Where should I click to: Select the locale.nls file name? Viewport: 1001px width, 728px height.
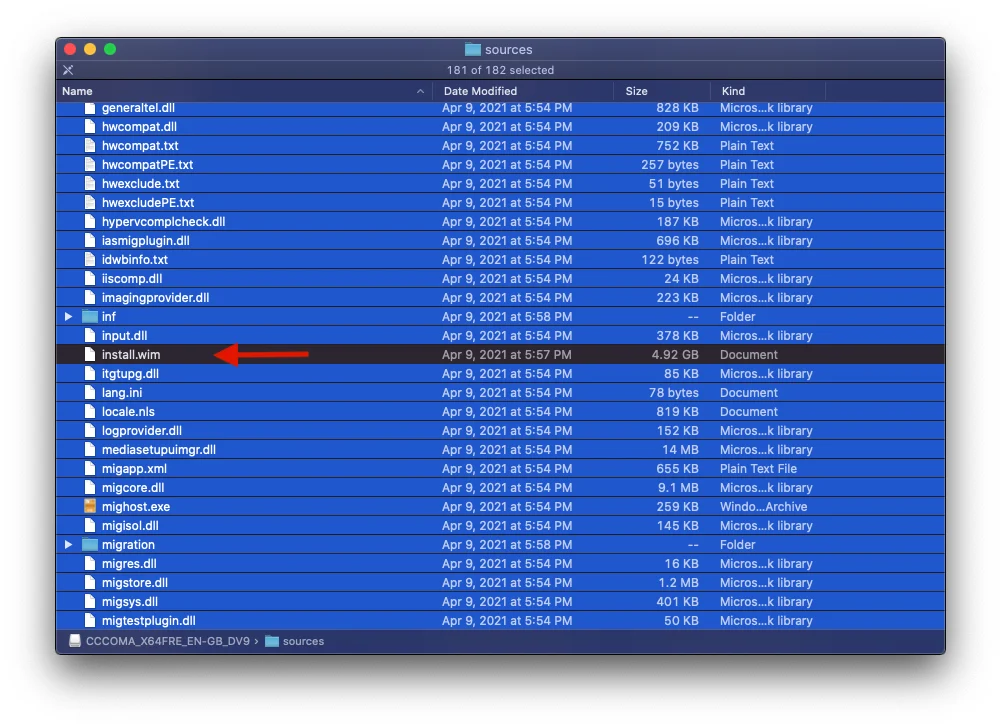128,412
